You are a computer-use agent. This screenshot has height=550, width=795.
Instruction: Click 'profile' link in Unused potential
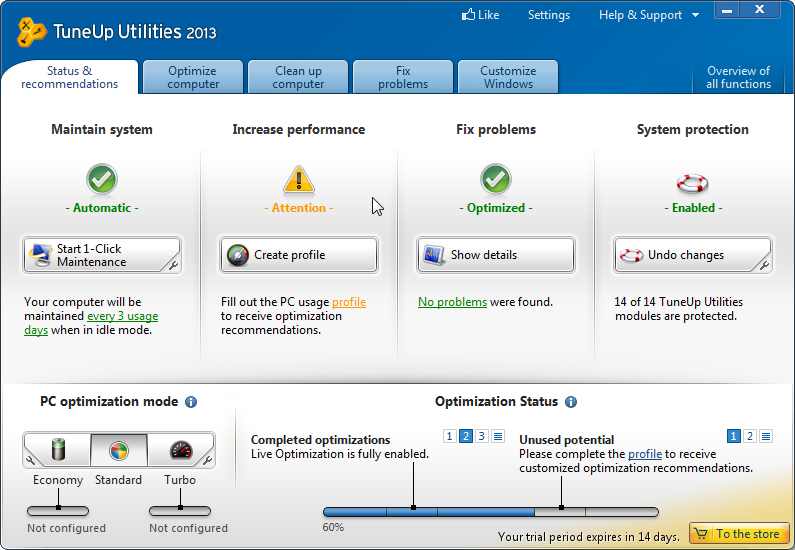[645, 454]
